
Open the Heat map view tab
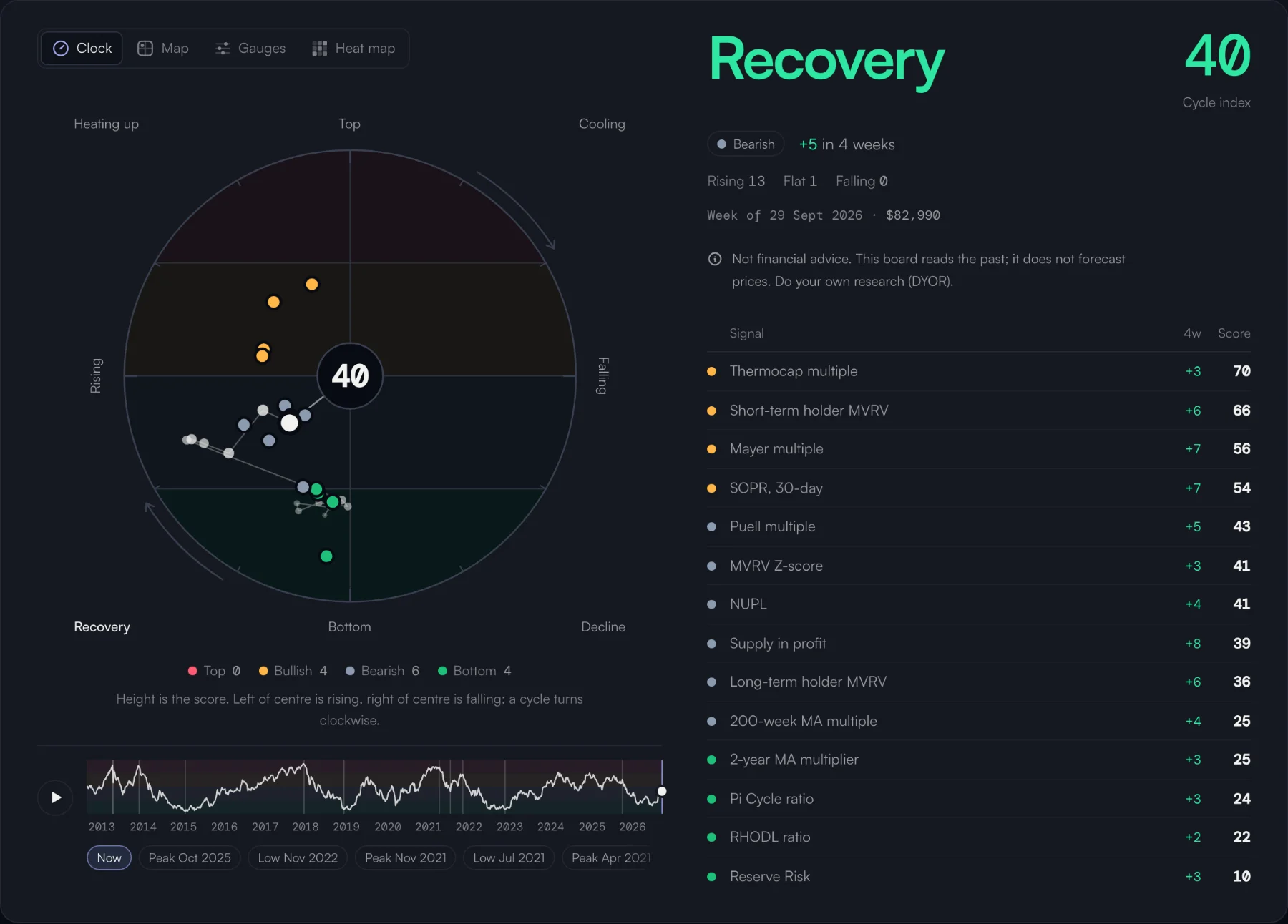[x=353, y=48]
